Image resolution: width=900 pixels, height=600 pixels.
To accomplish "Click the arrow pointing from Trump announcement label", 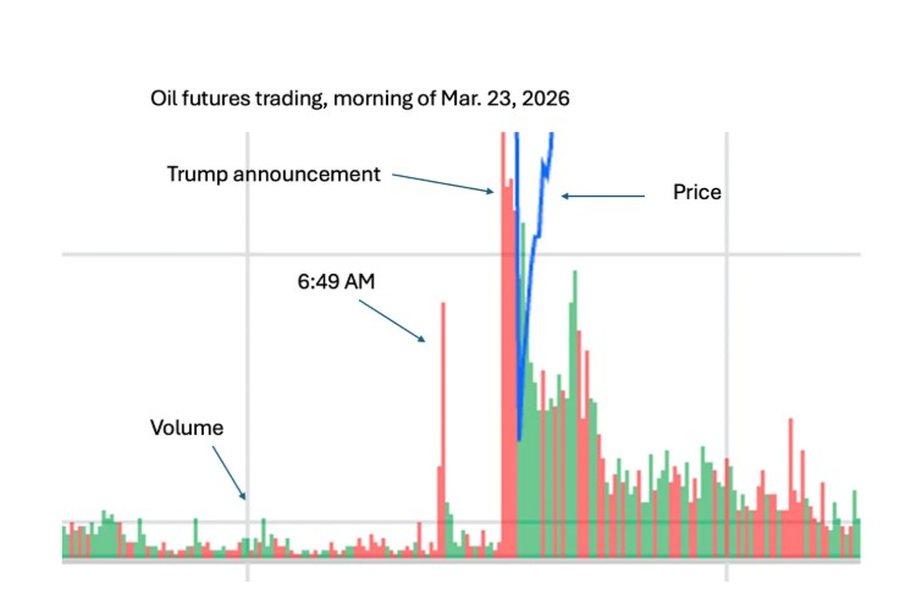I will point(443,183).
